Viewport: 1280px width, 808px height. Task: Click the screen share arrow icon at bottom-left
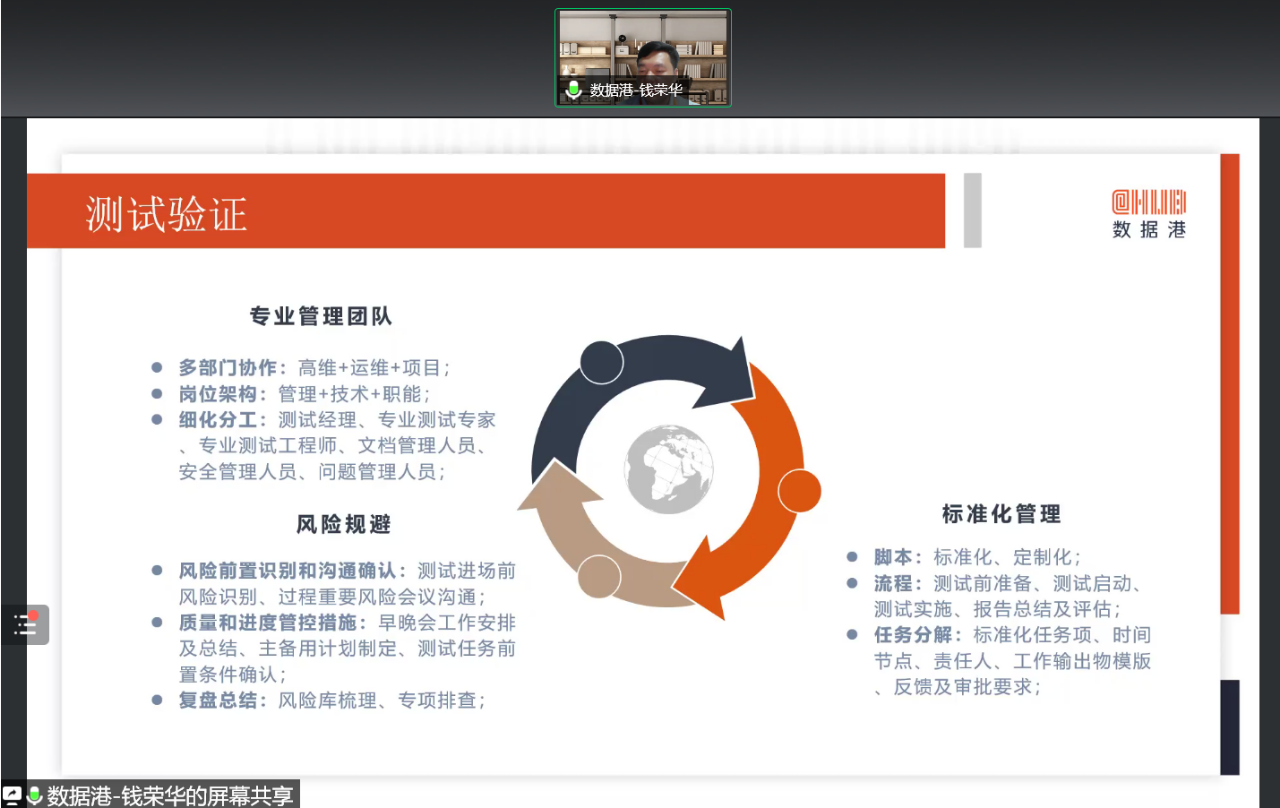[x=12, y=796]
